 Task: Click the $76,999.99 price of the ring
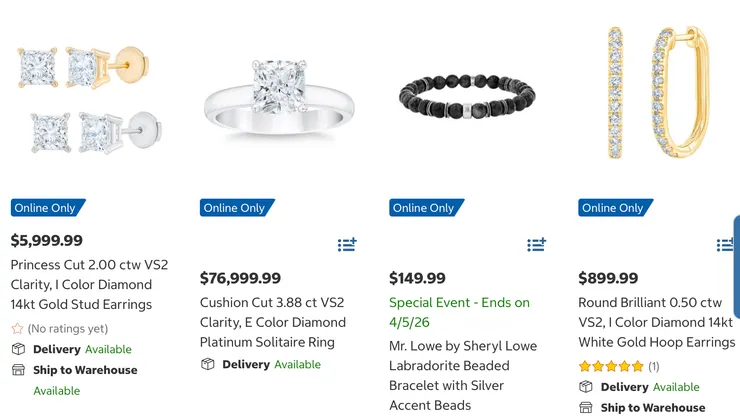point(240,278)
